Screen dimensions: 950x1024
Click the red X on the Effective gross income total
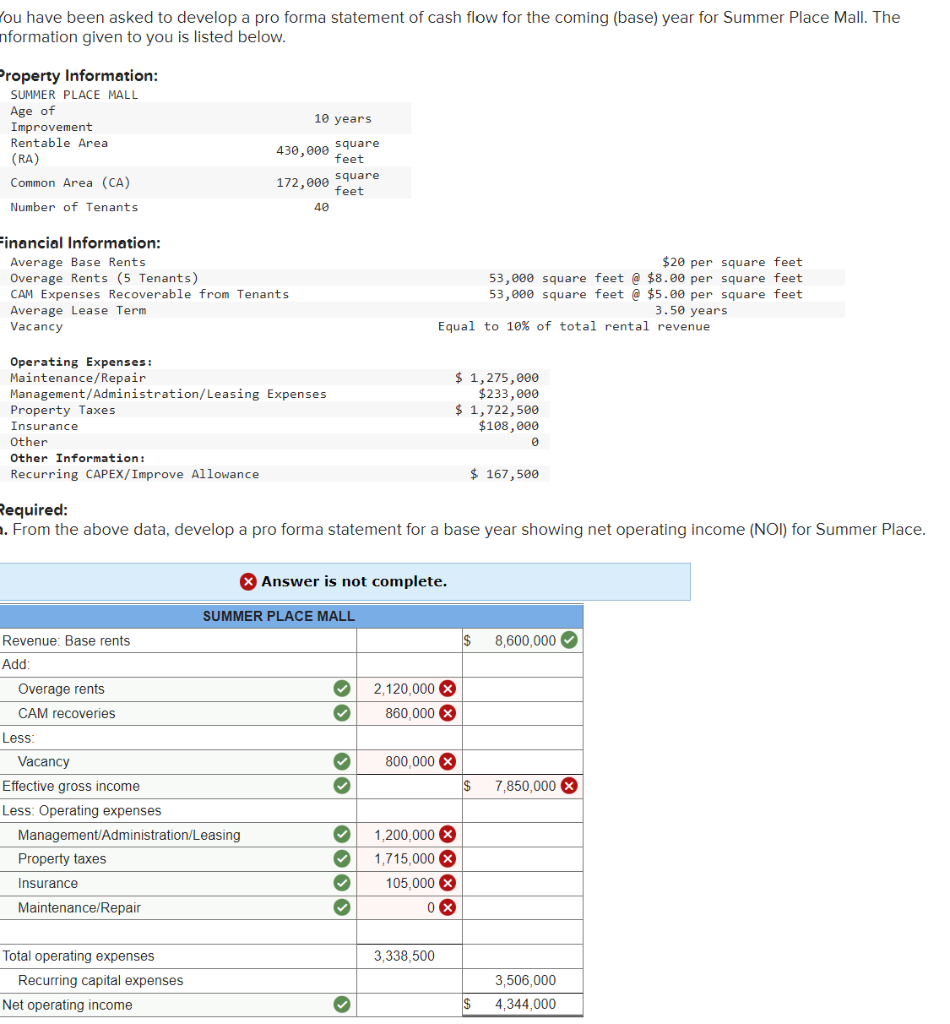568,785
